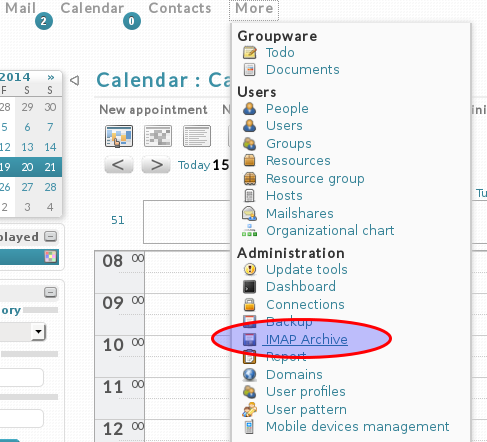The image size is (487, 442).
Task: Switch to the month grid view icon
Action: 158,136
